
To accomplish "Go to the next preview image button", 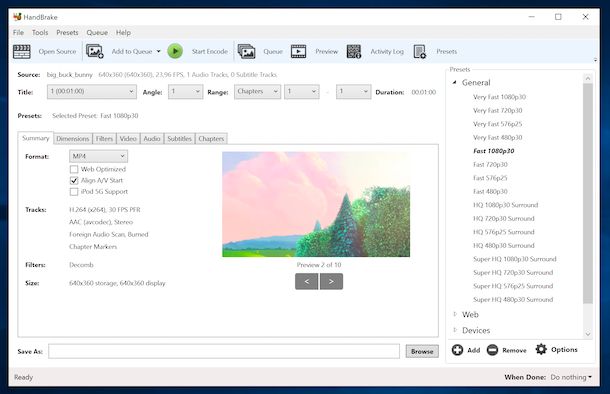I will pyautogui.click(x=331, y=281).
